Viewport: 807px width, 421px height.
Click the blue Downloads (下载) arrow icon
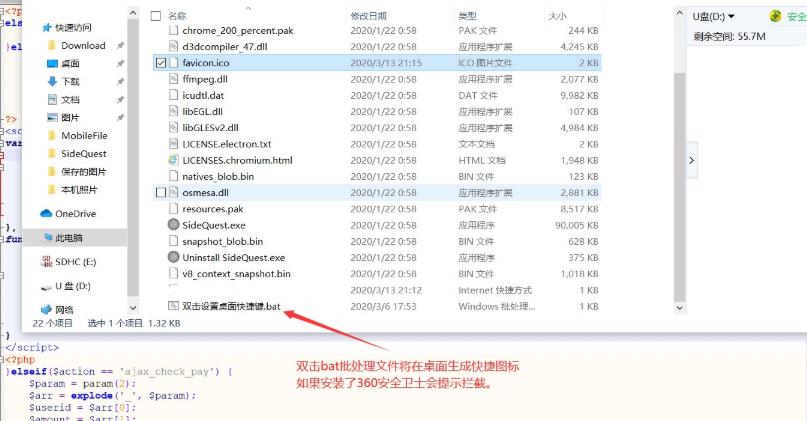52,81
